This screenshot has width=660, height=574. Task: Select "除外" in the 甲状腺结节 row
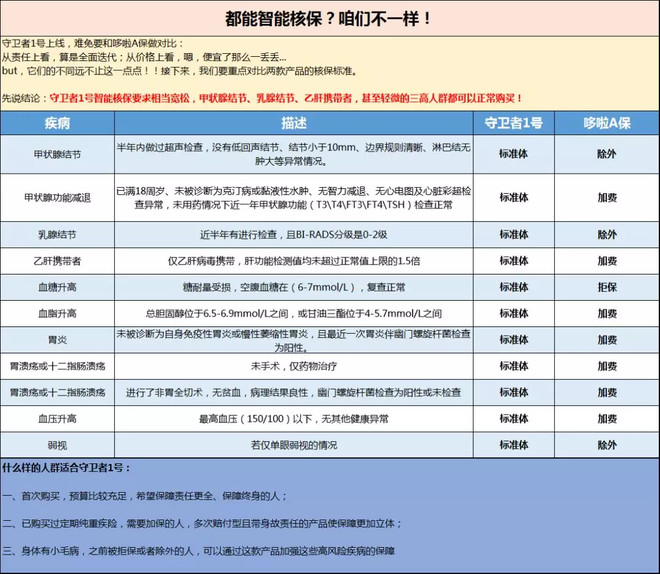(607, 154)
